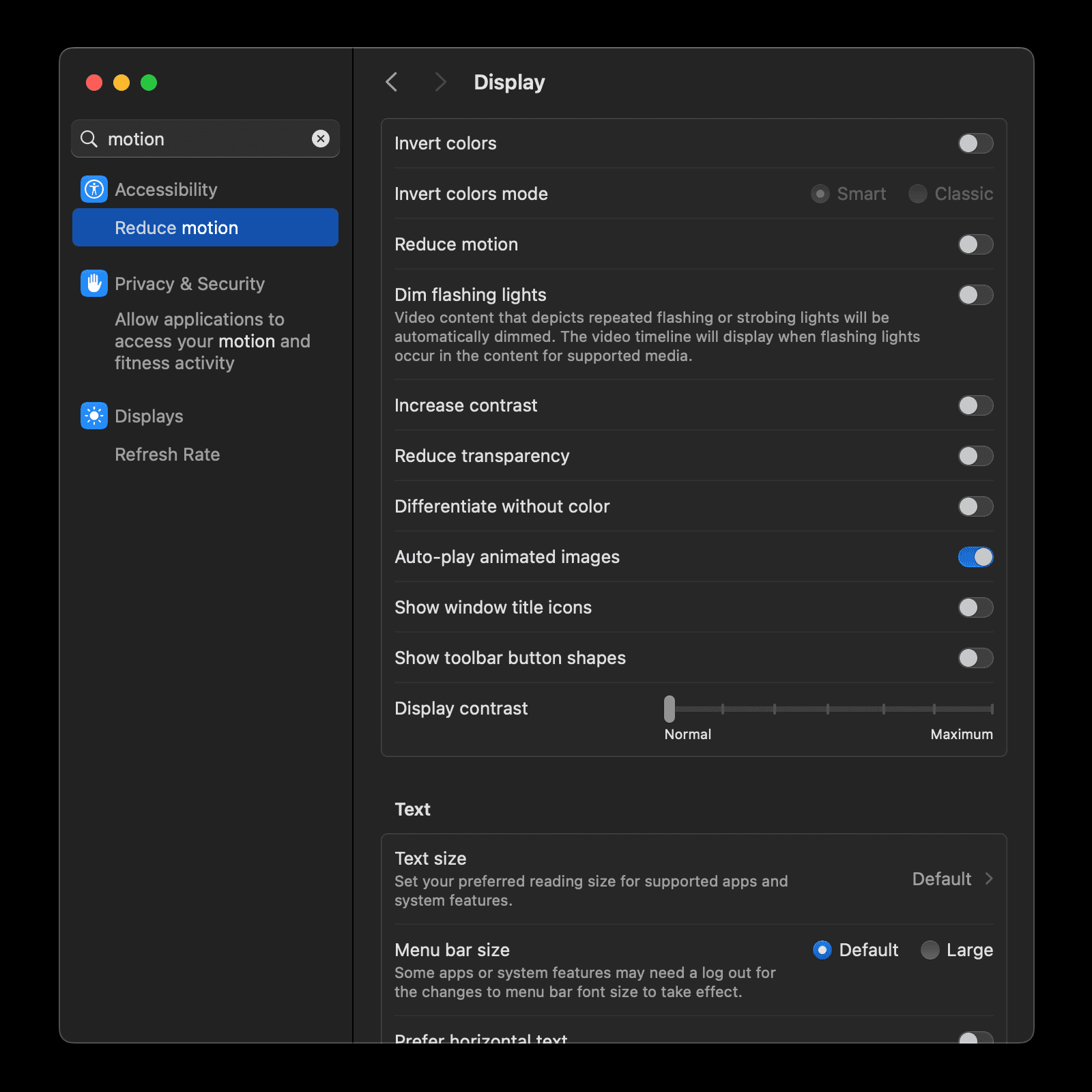
Task: Clear the search field with X icon
Action: coord(321,139)
